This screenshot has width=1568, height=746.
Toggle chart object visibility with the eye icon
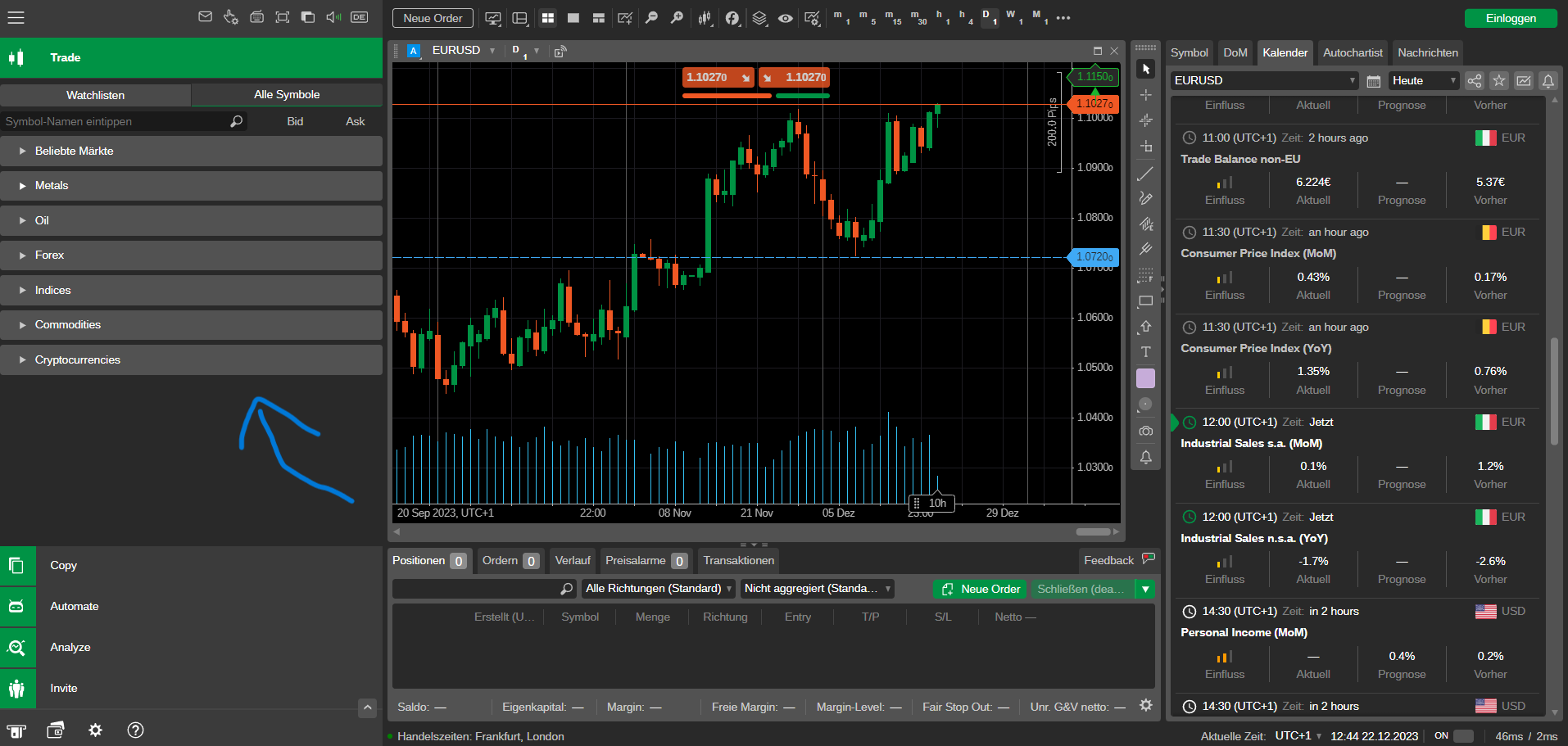786,18
